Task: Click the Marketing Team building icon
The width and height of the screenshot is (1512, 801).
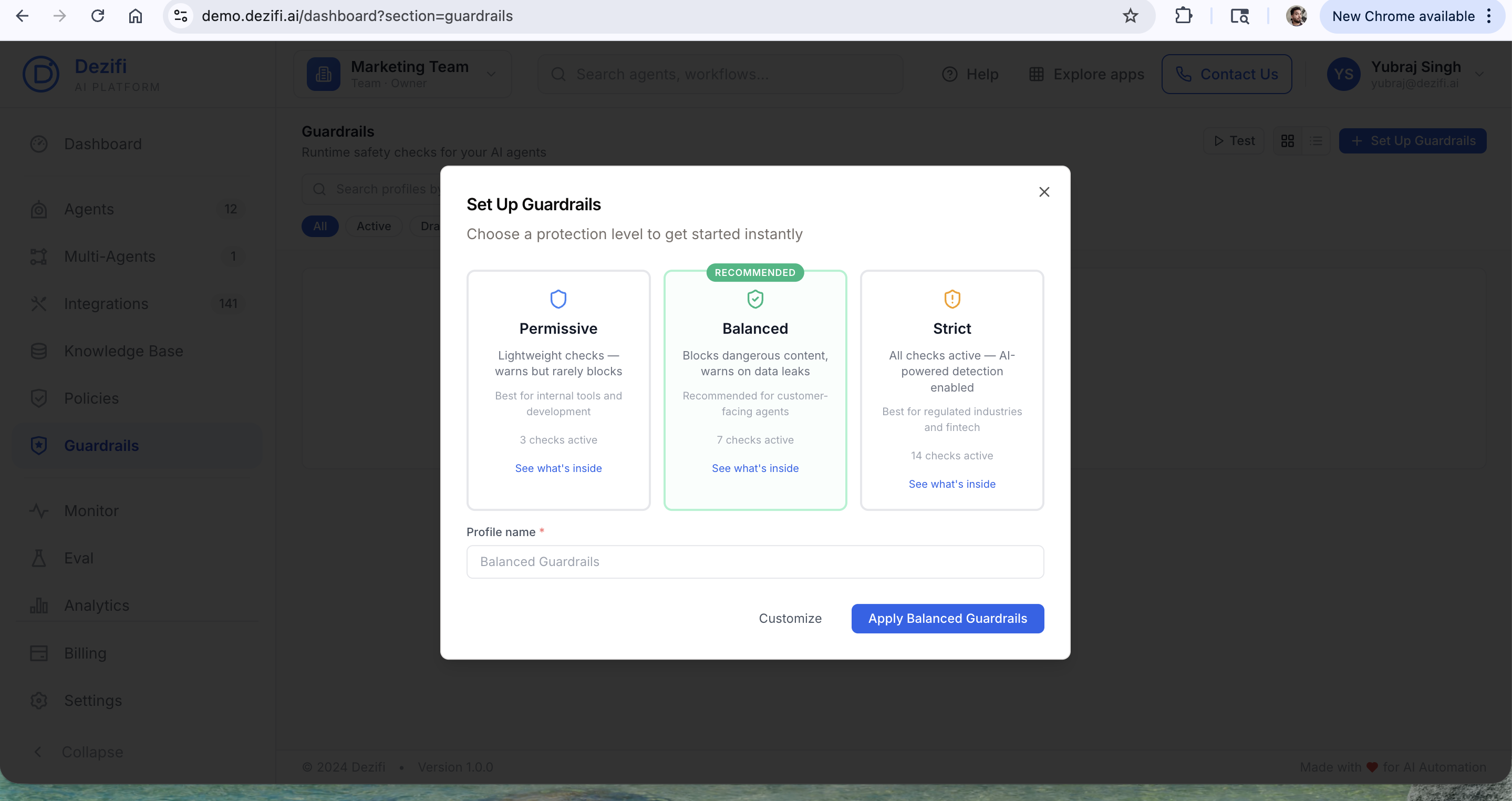Action: pos(324,74)
